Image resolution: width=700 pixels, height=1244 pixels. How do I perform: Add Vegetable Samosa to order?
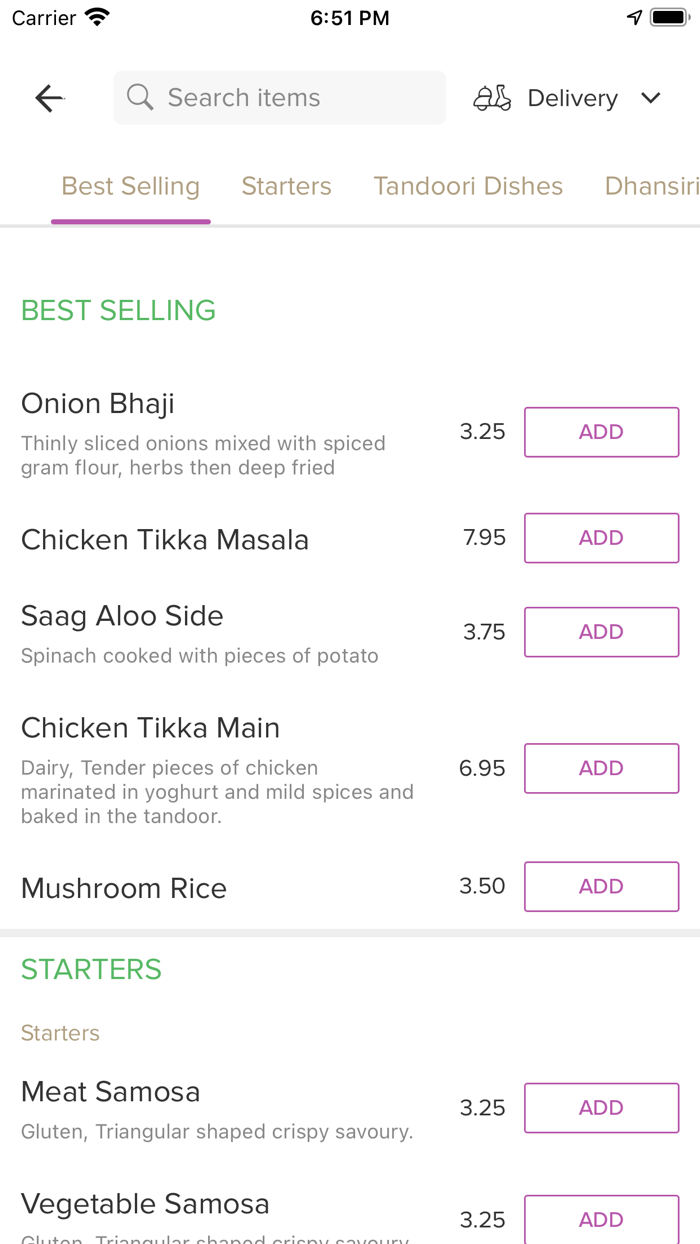tap(601, 1219)
